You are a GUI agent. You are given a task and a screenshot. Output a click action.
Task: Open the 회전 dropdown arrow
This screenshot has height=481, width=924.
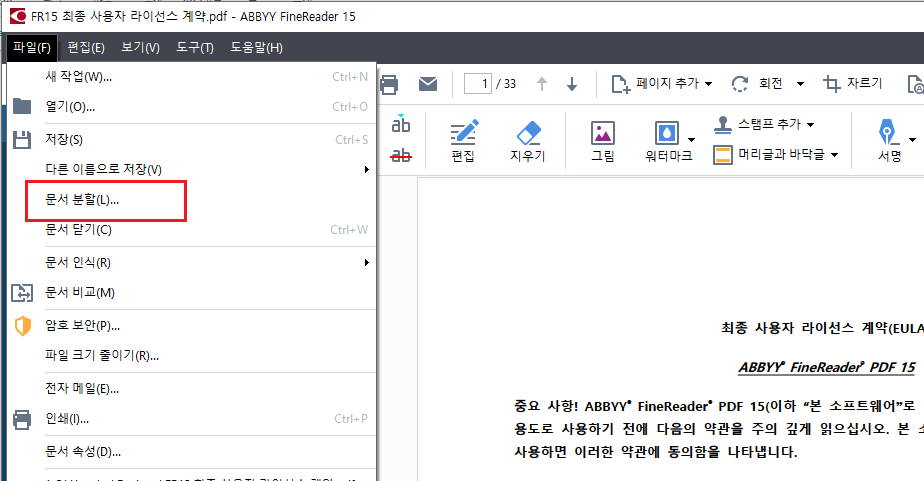[800, 84]
